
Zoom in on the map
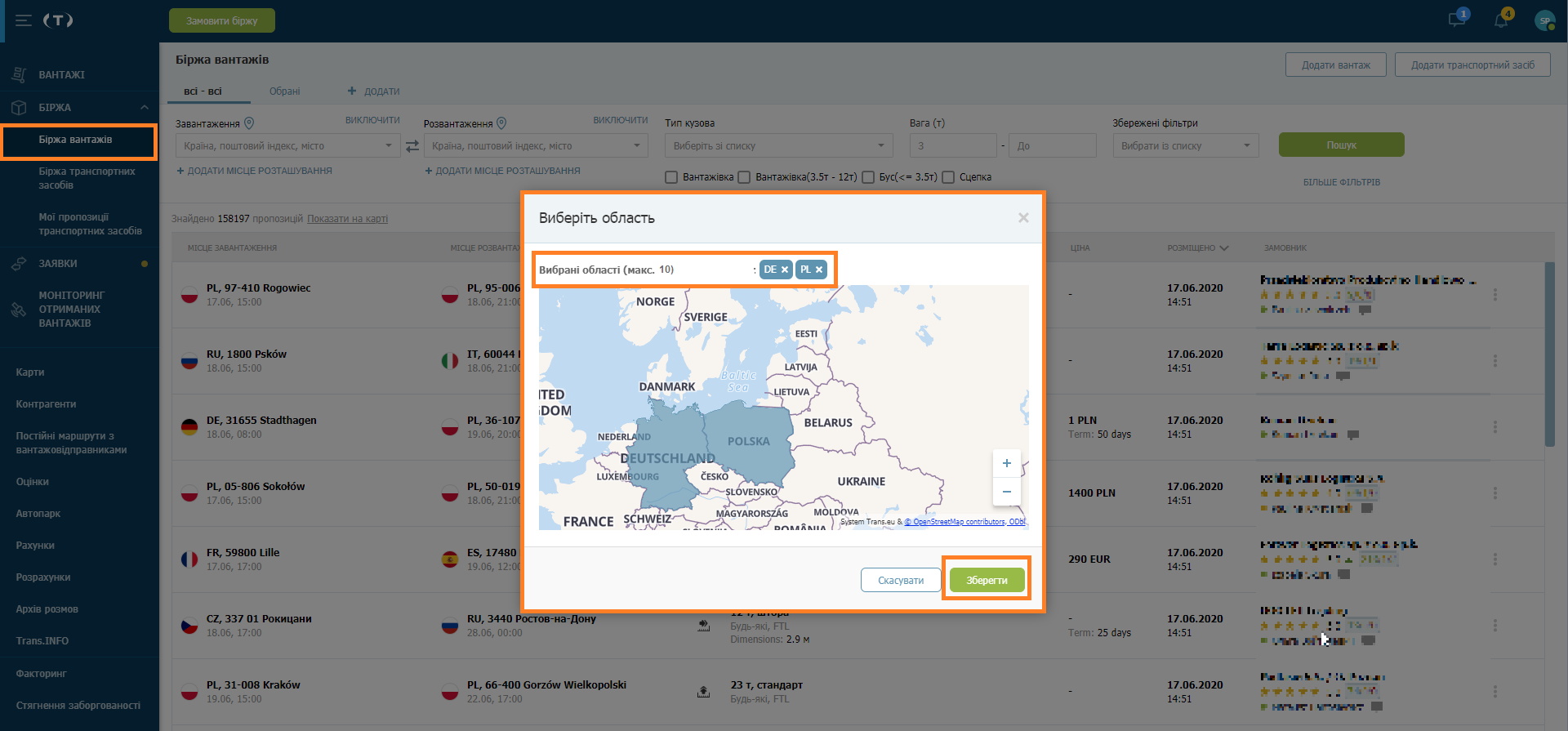tap(1007, 463)
